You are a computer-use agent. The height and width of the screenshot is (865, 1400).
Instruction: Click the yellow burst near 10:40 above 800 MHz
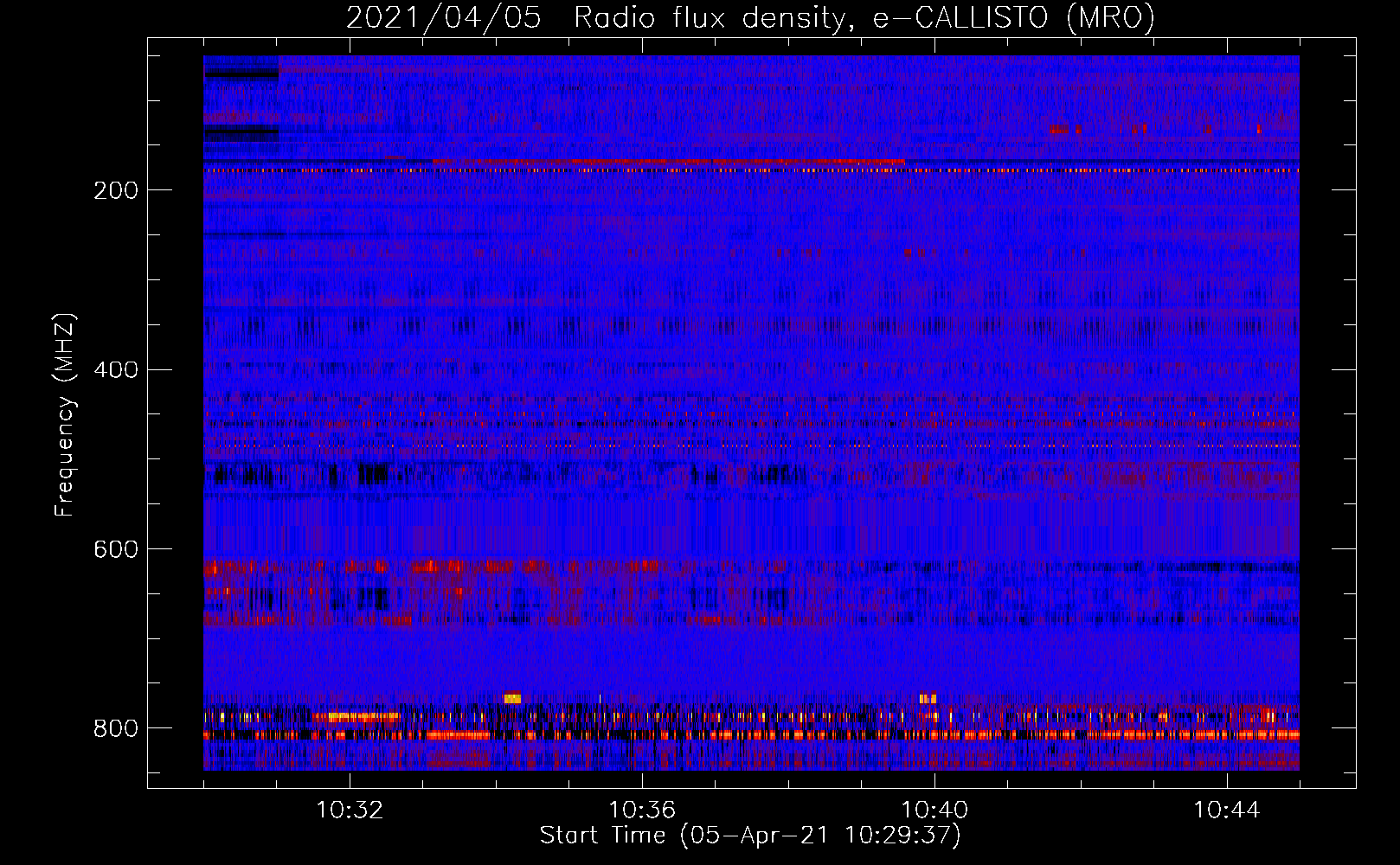point(928,698)
